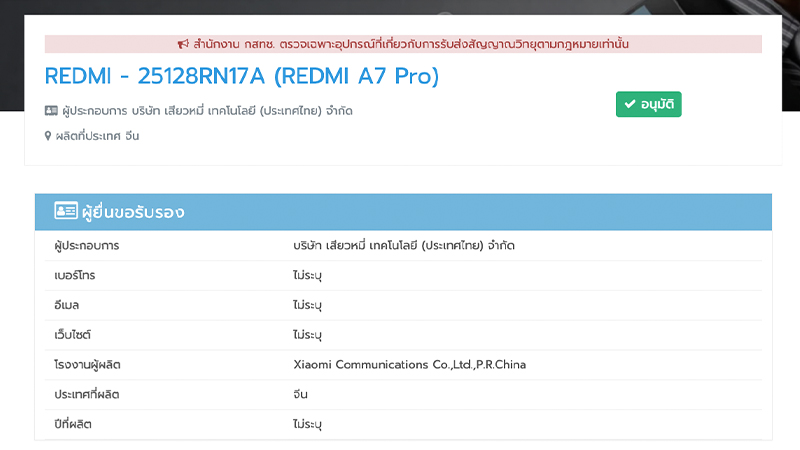Click the ประเทศที่ผลิต row label
Viewport: 800px width, 450px height.
click(87, 394)
